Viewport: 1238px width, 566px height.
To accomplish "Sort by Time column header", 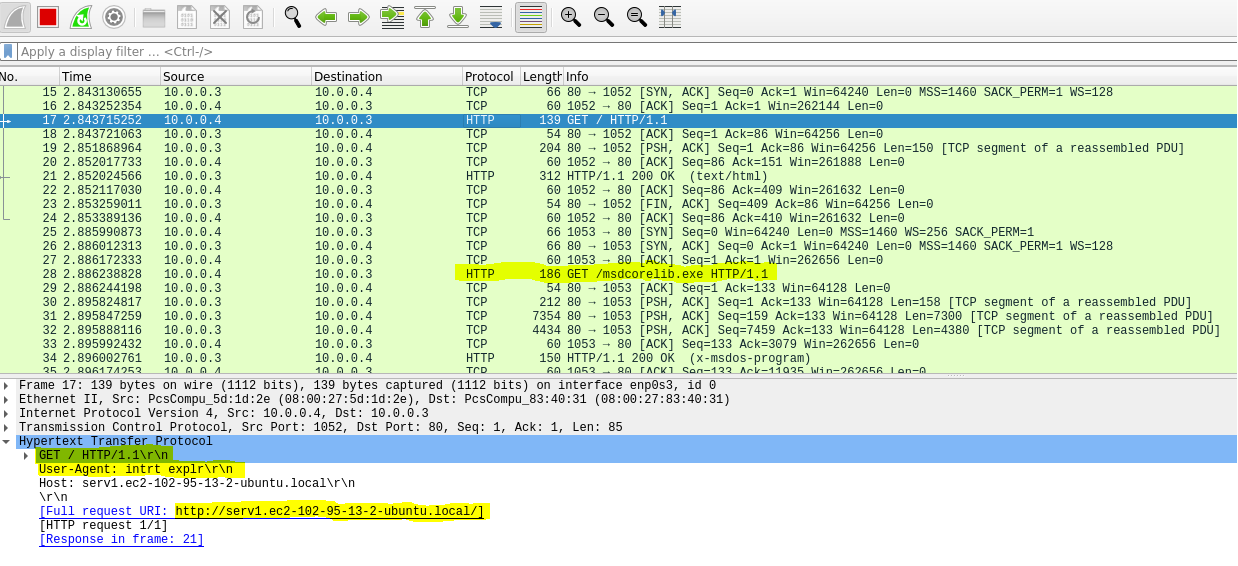I will coord(110,76).
